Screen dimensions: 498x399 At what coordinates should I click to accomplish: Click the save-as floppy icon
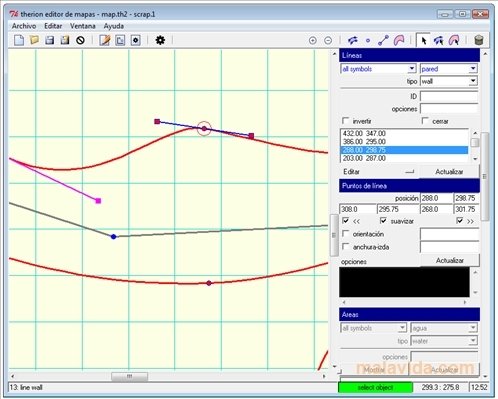(x=65, y=40)
